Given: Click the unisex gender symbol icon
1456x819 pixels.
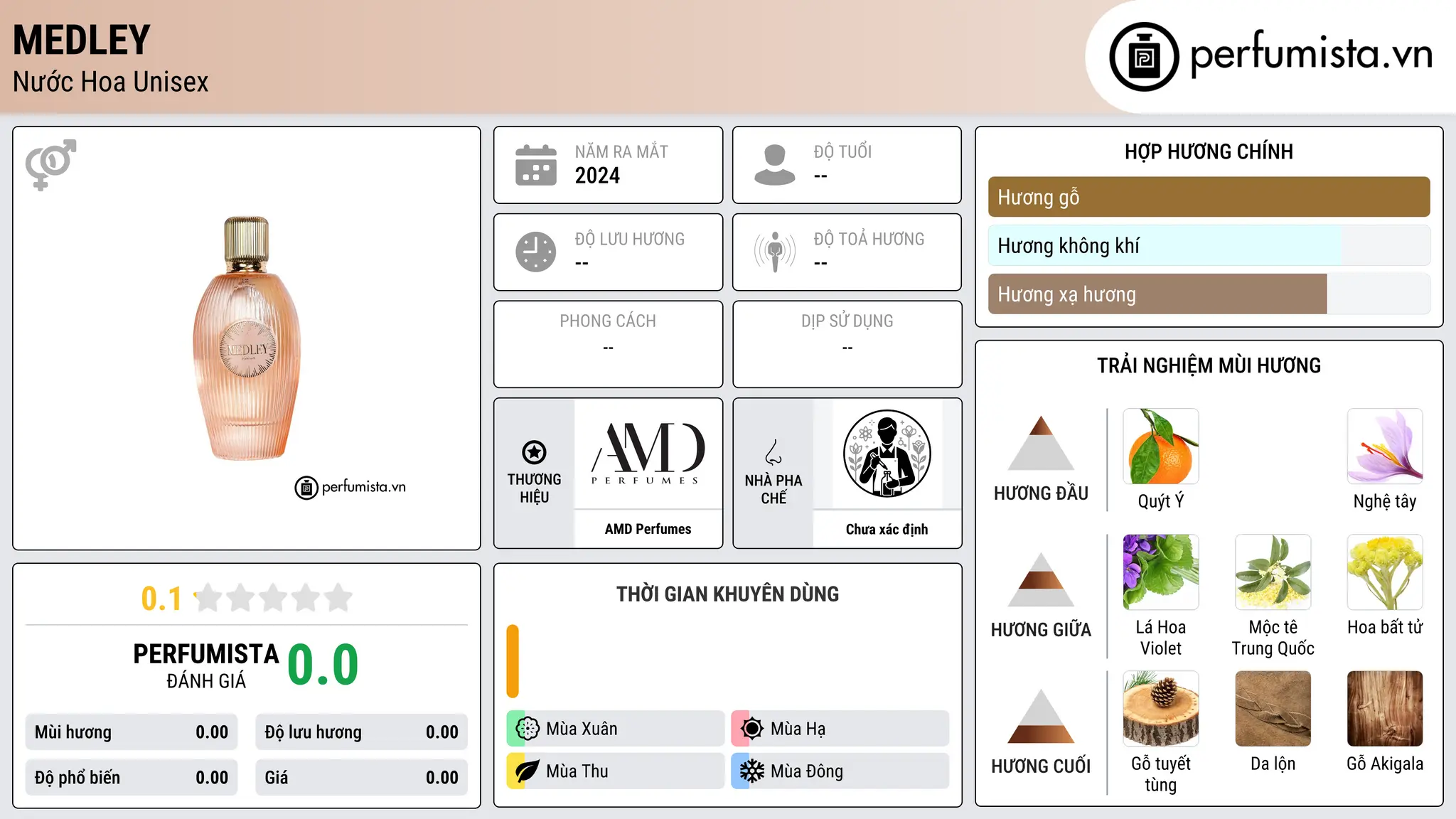Looking at the screenshot, I should (50, 164).
